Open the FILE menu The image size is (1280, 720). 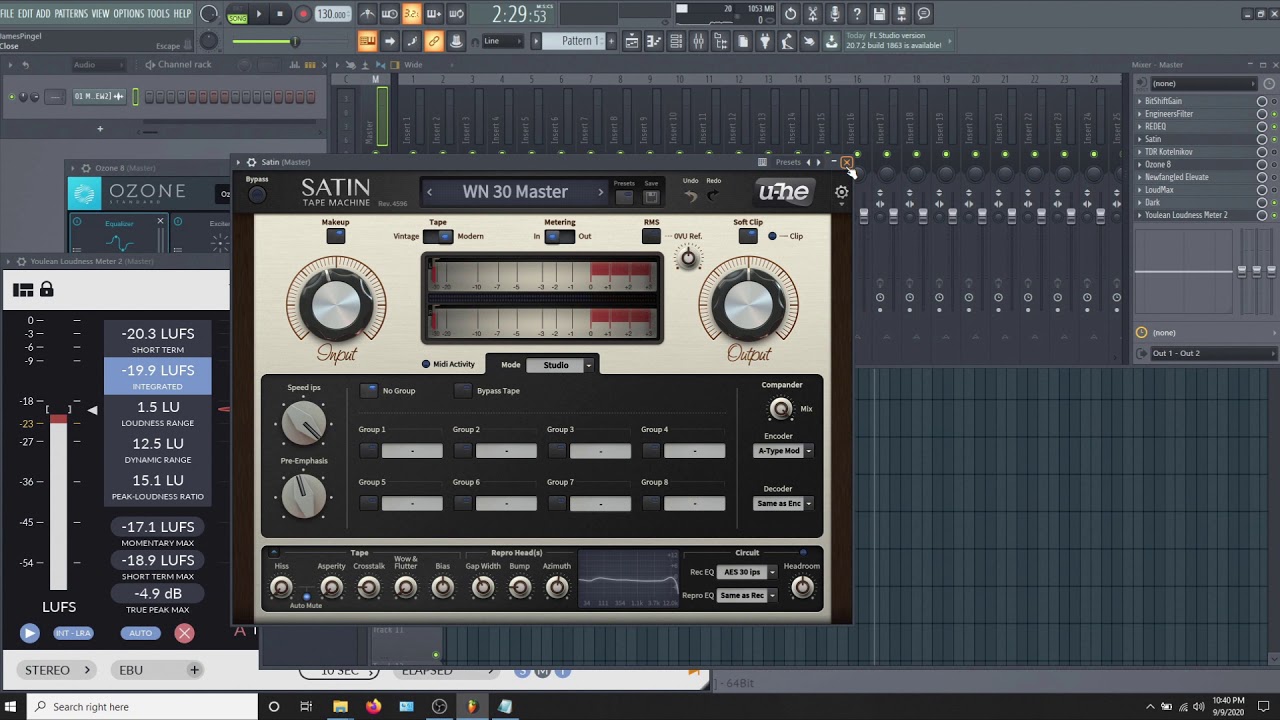click(x=7, y=14)
